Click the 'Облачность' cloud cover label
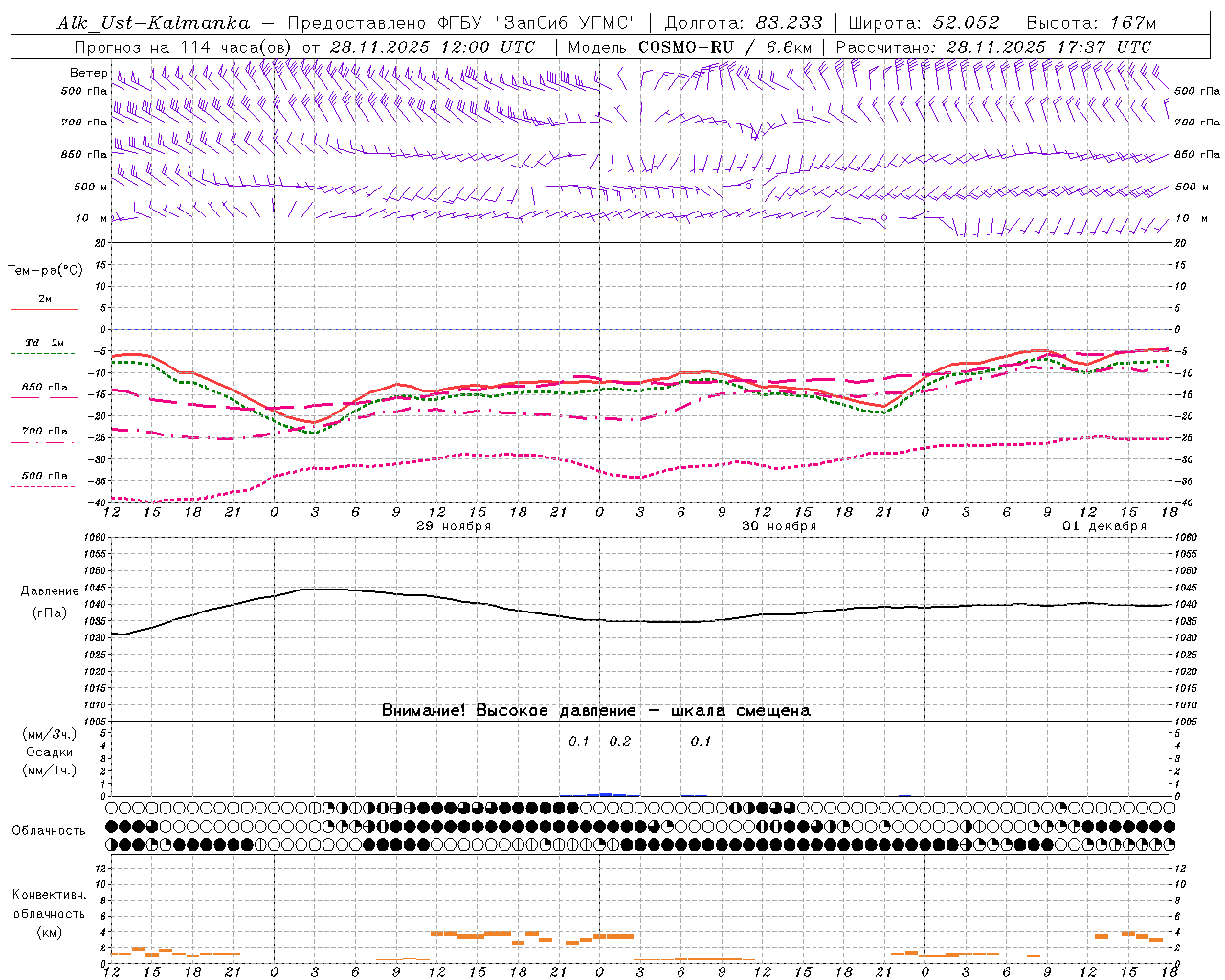Screen dimensions: 1225x980 (x=49, y=831)
